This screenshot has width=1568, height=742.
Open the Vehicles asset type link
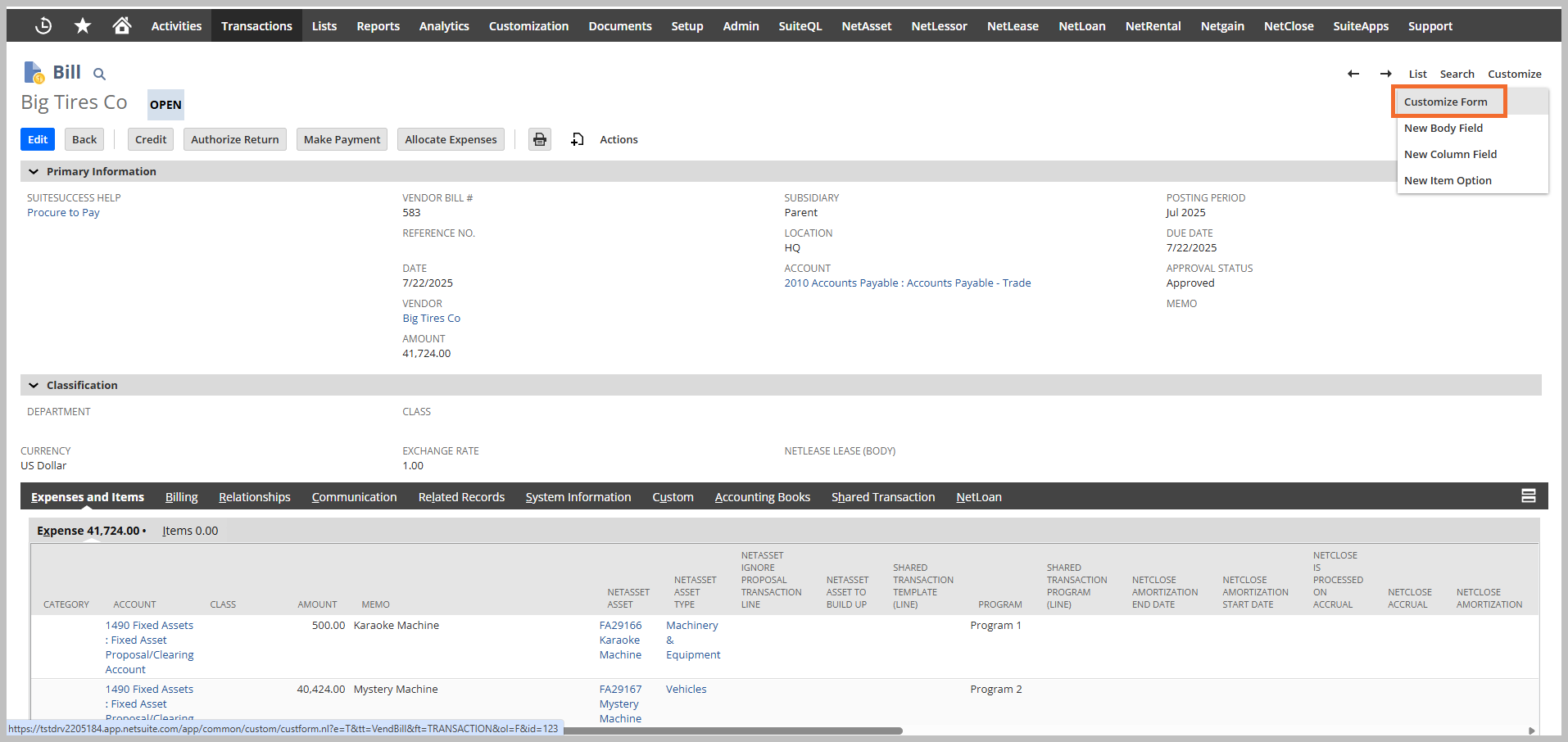coord(686,689)
